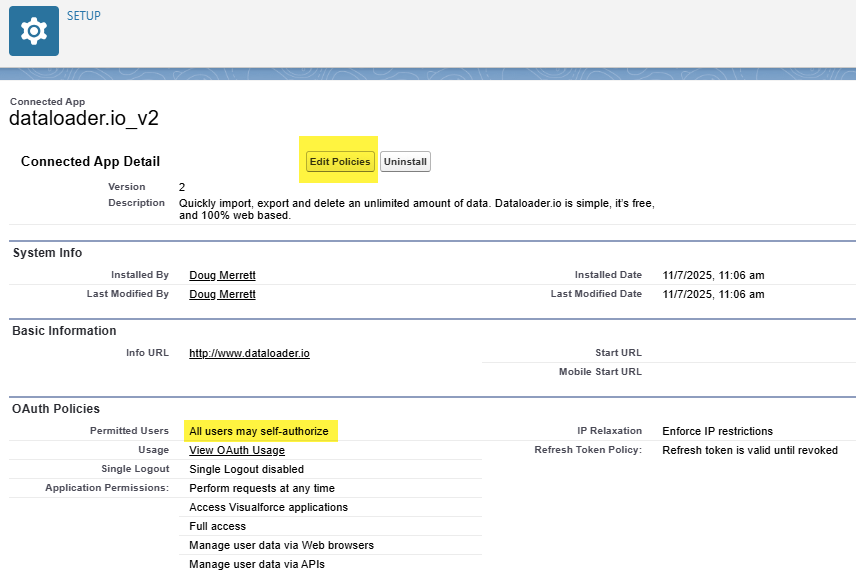Click the Mobile Start URL label

pos(601,372)
